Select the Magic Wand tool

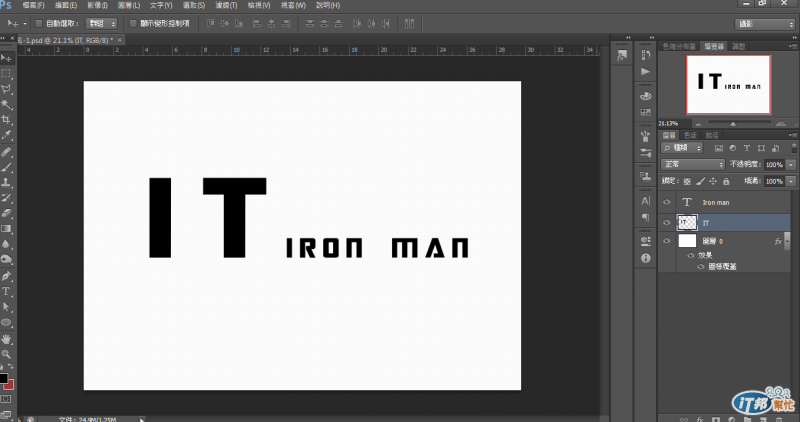point(6,104)
